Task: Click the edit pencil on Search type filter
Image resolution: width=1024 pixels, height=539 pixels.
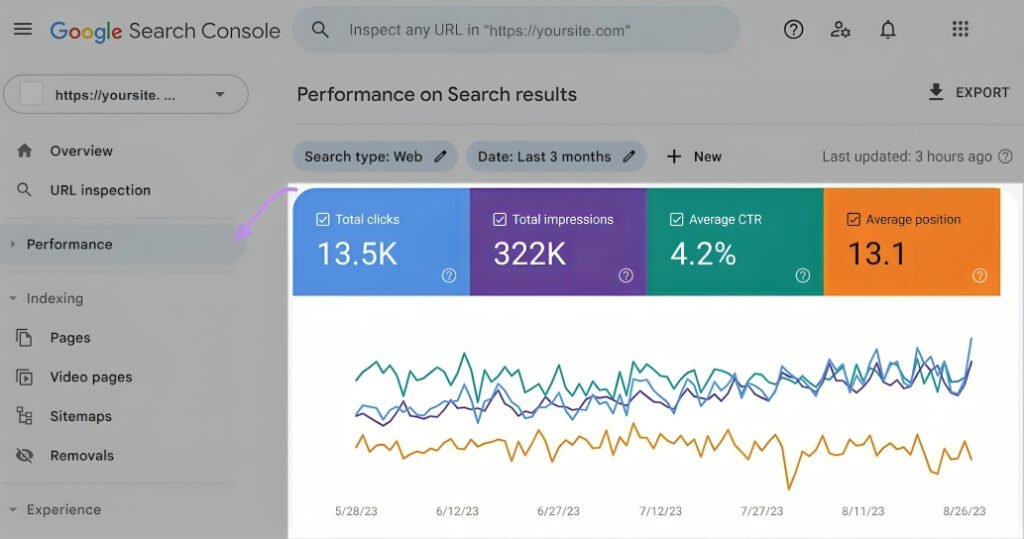Action: (x=441, y=156)
